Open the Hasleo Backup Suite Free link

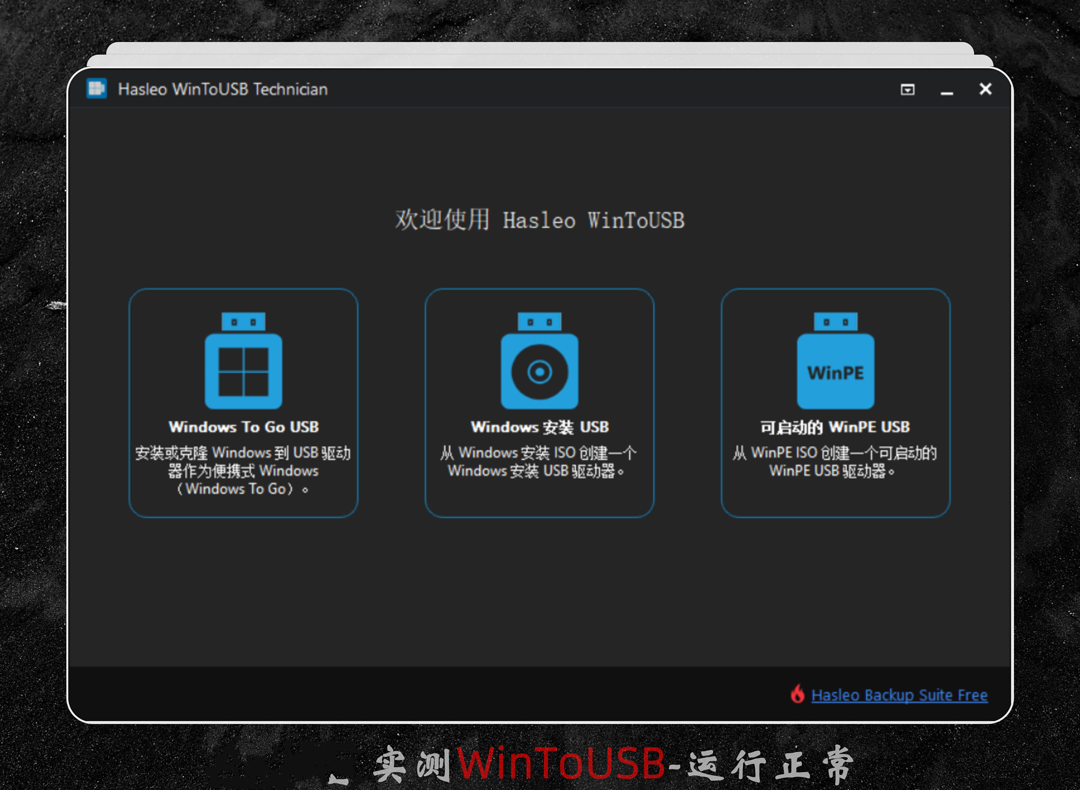pos(900,695)
